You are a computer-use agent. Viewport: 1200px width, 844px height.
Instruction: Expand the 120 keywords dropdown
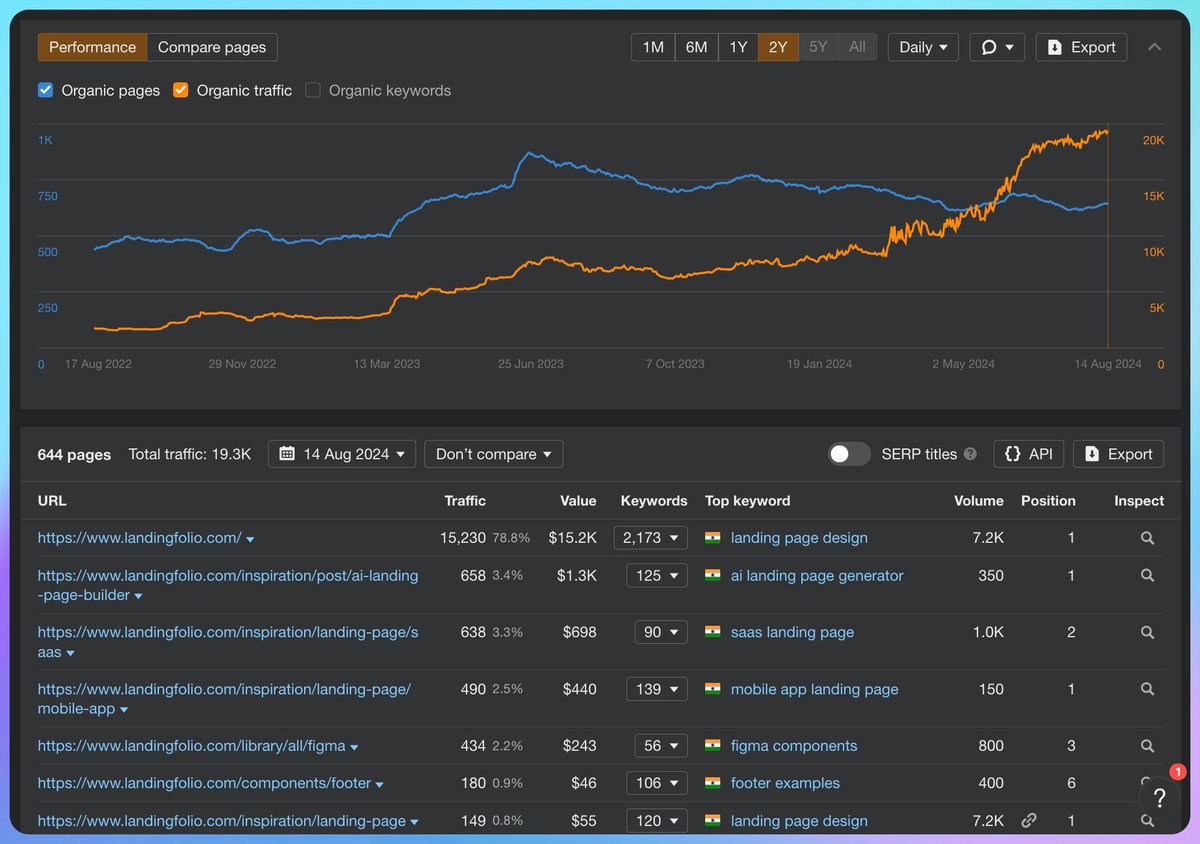(657, 821)
